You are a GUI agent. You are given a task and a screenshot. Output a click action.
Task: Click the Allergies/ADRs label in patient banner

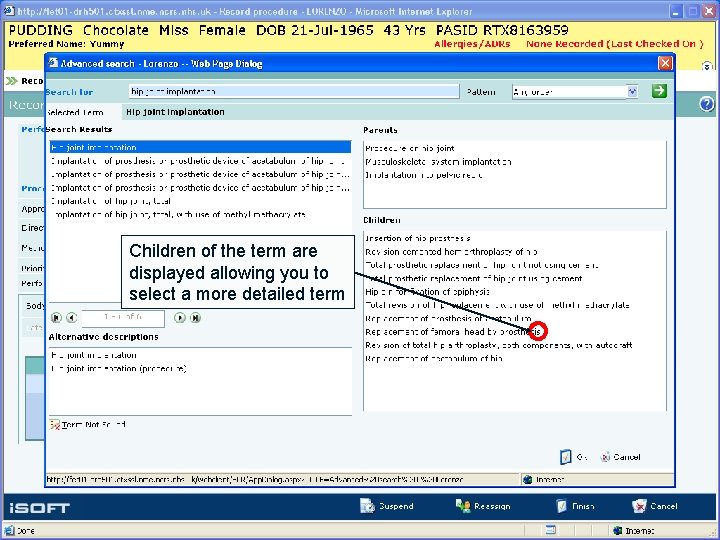(x=472, y=44)
